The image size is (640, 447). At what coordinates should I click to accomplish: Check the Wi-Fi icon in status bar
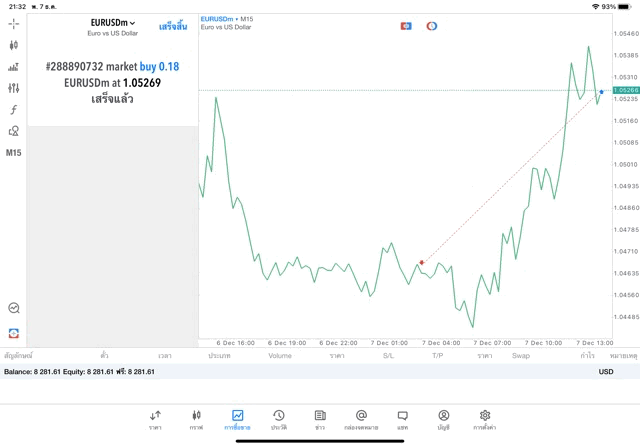(596, 7)
